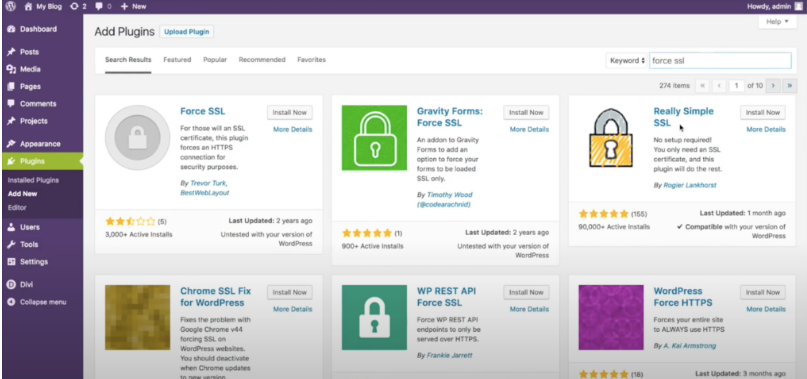This screenshot has width=807, height=379.
Task: Switch to Popular tab
Action: tap(215, 60)
